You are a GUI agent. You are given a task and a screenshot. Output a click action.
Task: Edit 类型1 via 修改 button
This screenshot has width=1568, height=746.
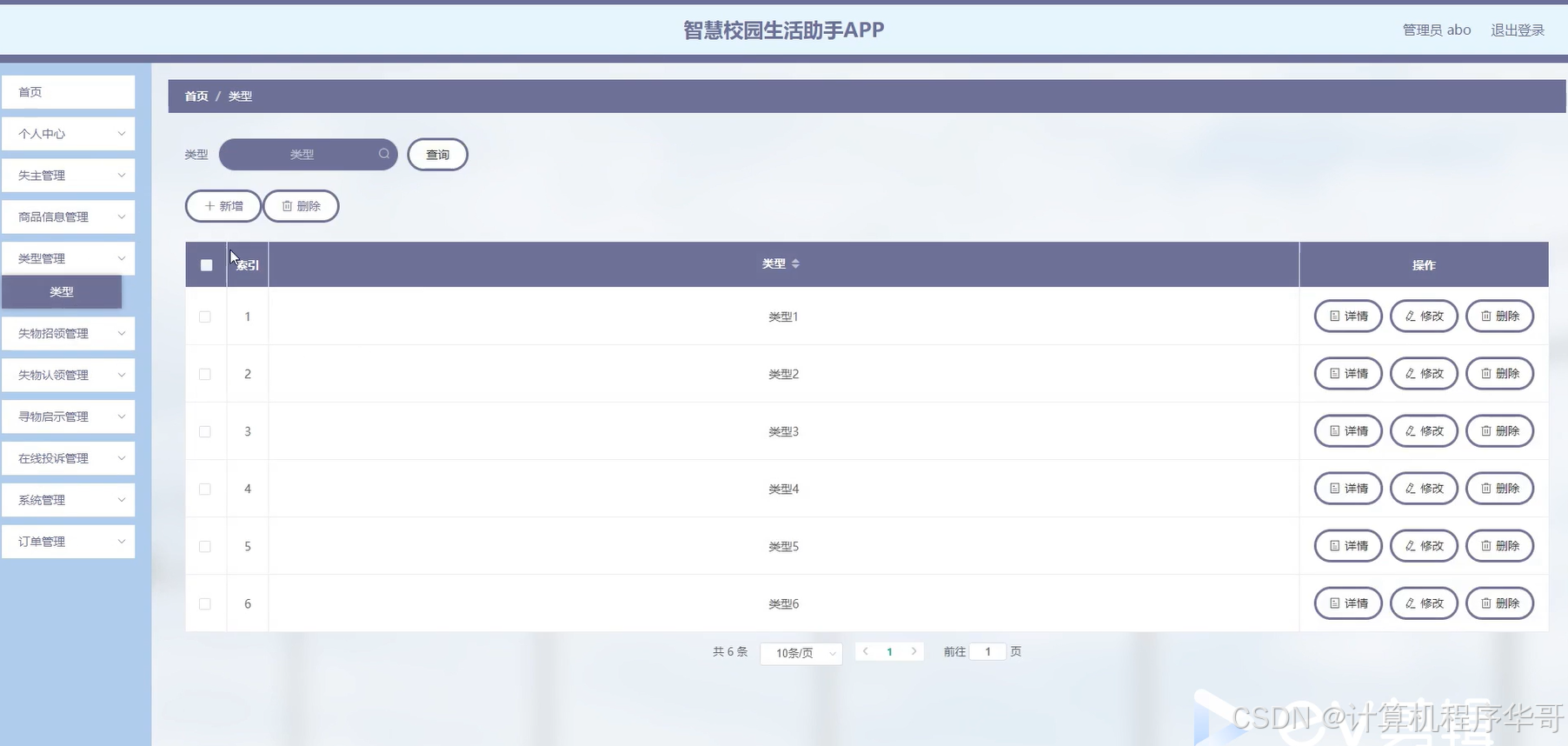pyautogui.click(x=1424, y=316)
